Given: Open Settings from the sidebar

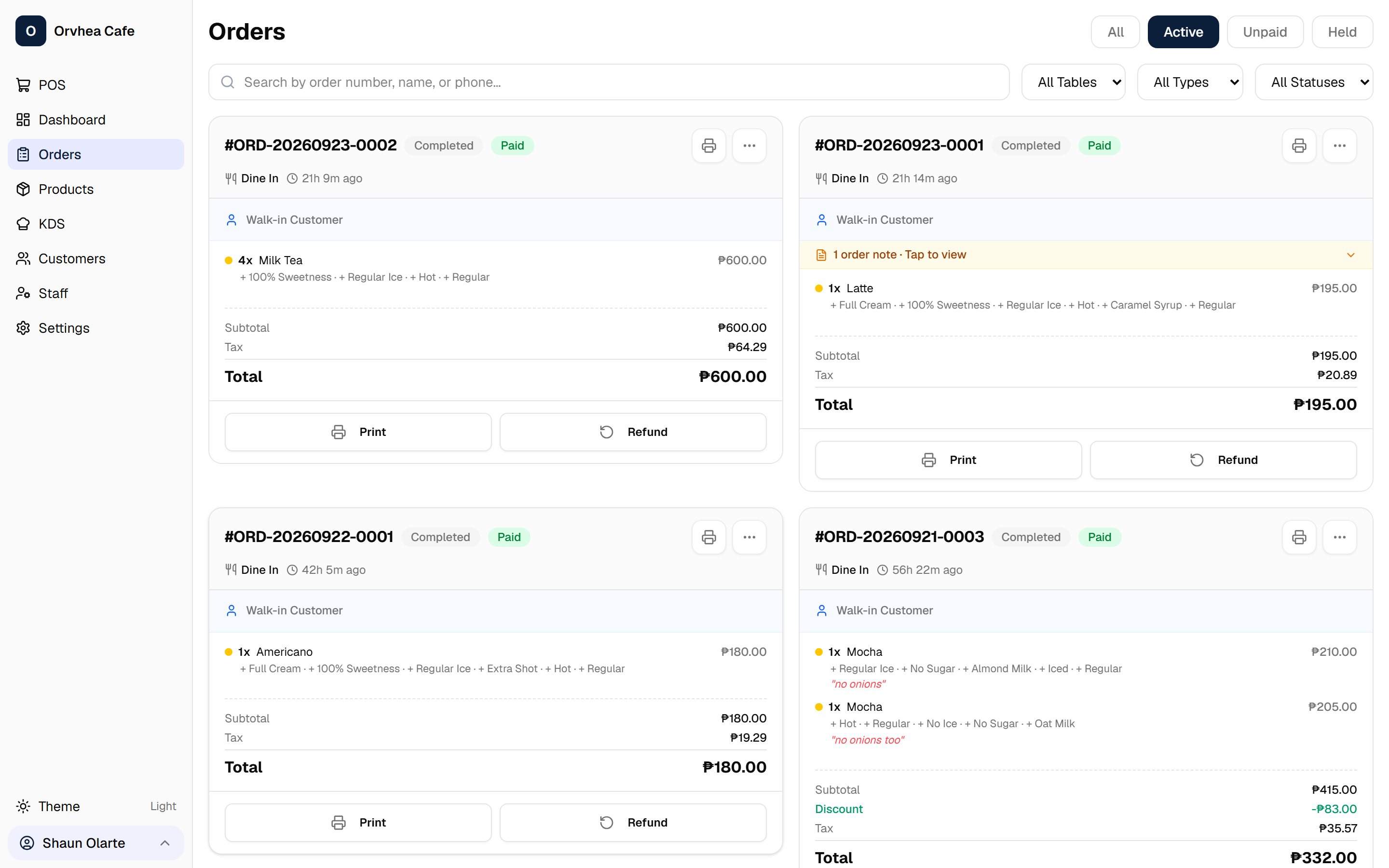Looking at the screenshot, I should 96,328.
